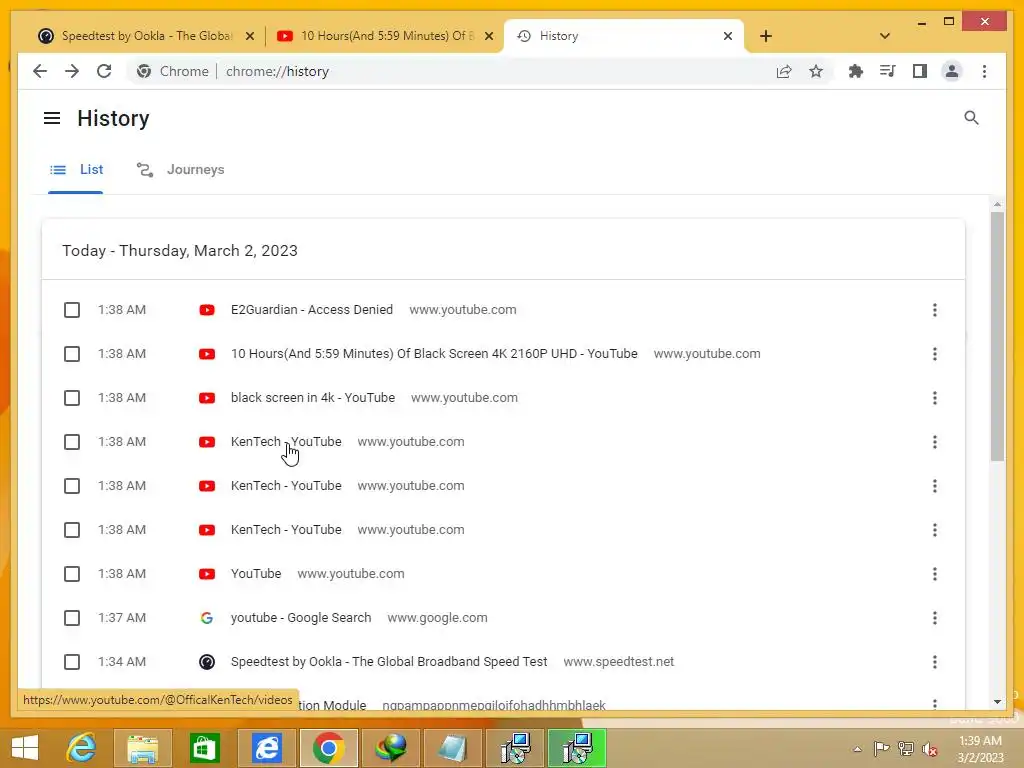
Task: Open the Chrome profile avatar icon
Action: point(952,71)
